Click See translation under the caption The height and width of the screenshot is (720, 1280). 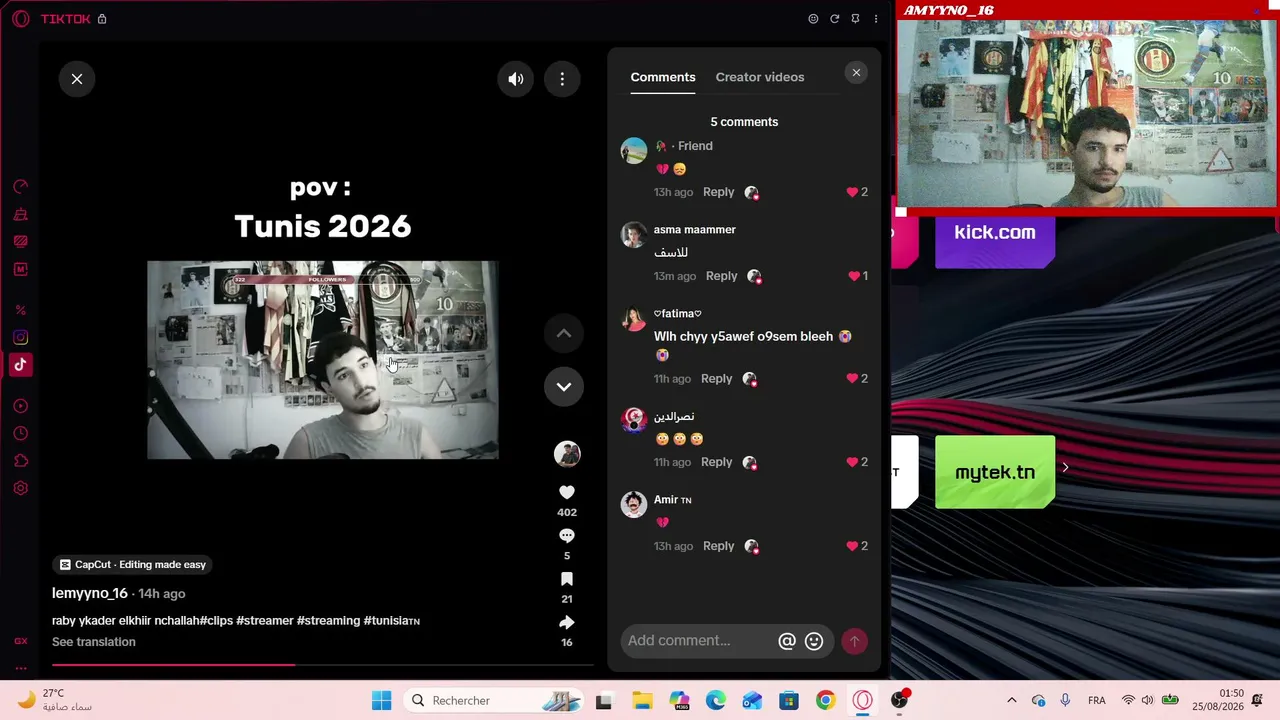click(94, 642)
